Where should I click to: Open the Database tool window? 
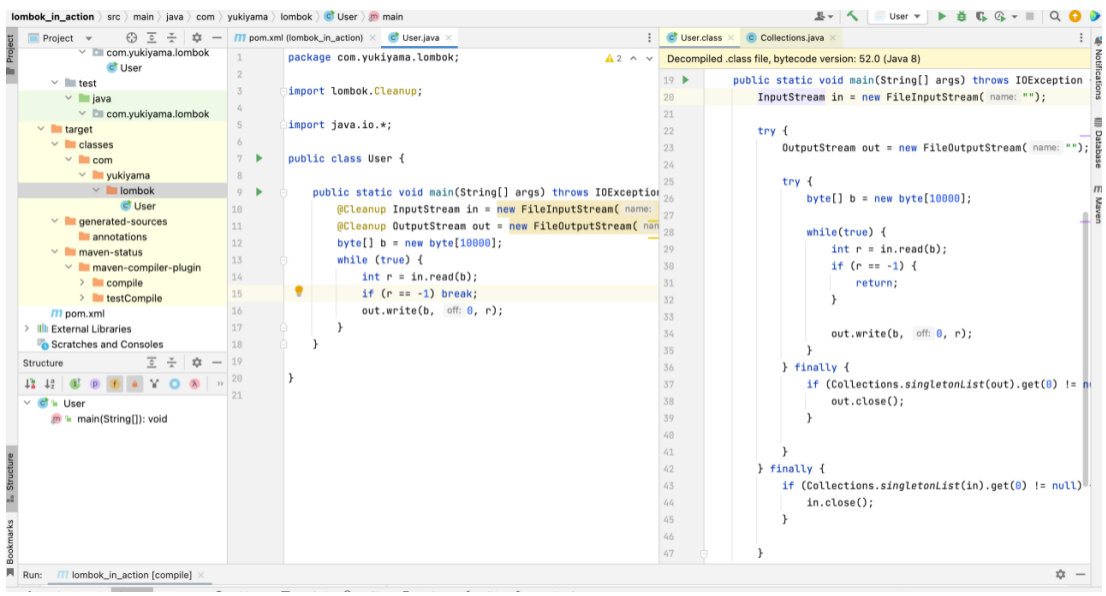[x=1098, y=144]
